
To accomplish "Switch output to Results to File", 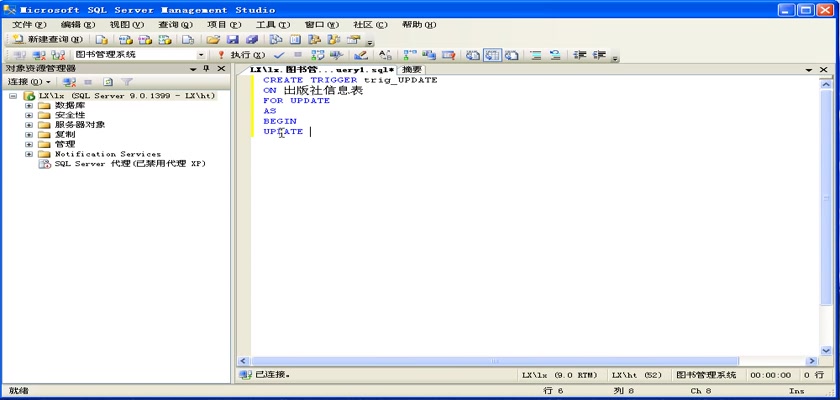I will pyautogui.click(x=512, y=55).
